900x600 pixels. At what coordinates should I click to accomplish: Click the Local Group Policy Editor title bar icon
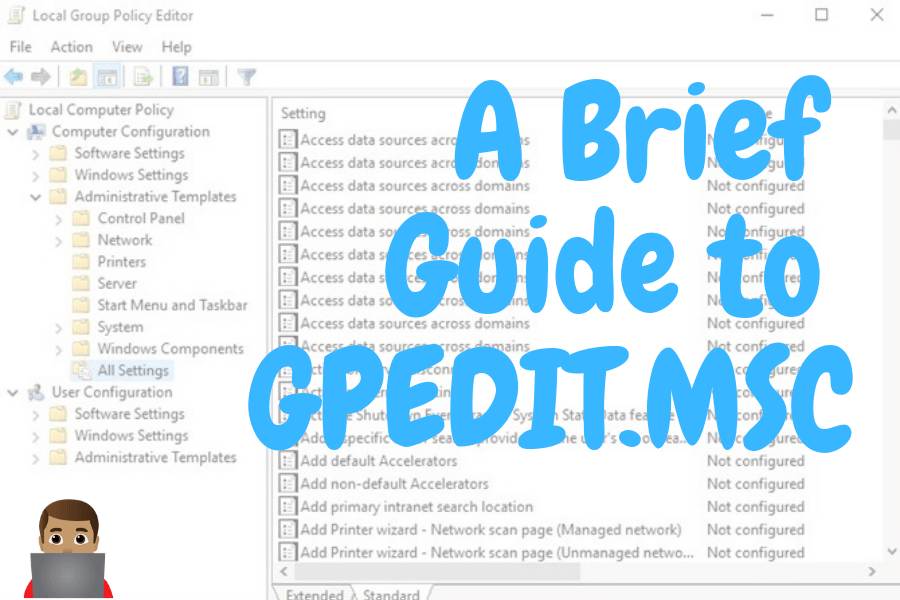[15, 16]
